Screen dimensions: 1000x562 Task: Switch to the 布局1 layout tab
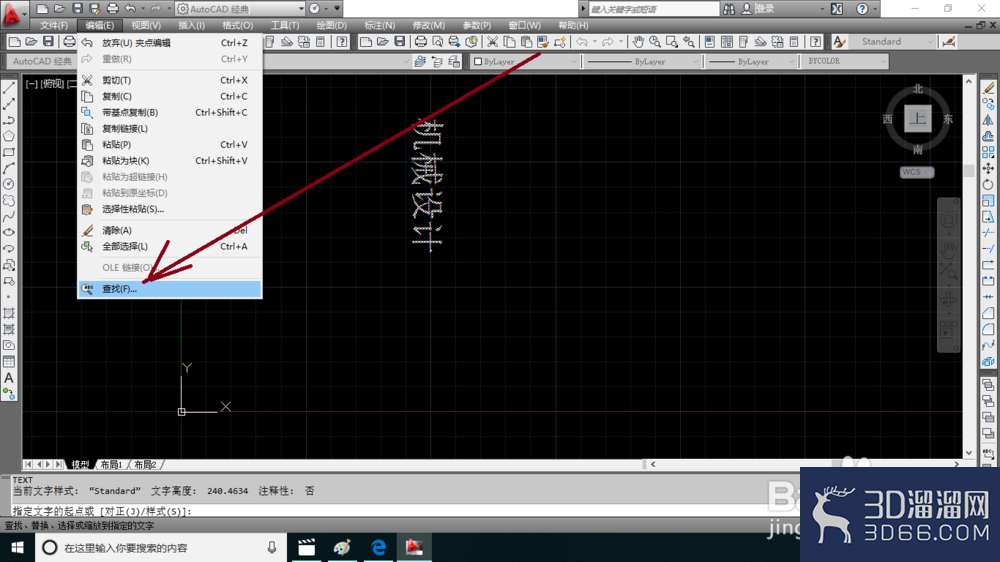(111, 465)
